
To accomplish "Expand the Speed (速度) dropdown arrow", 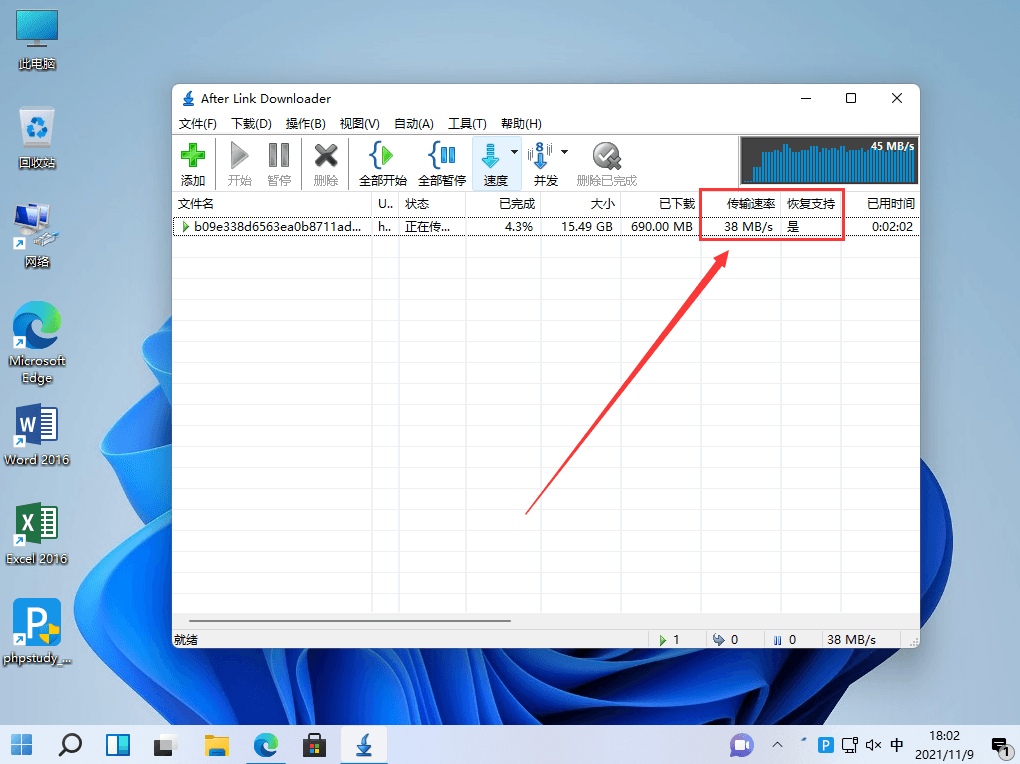I will click(x=515, y=152).
